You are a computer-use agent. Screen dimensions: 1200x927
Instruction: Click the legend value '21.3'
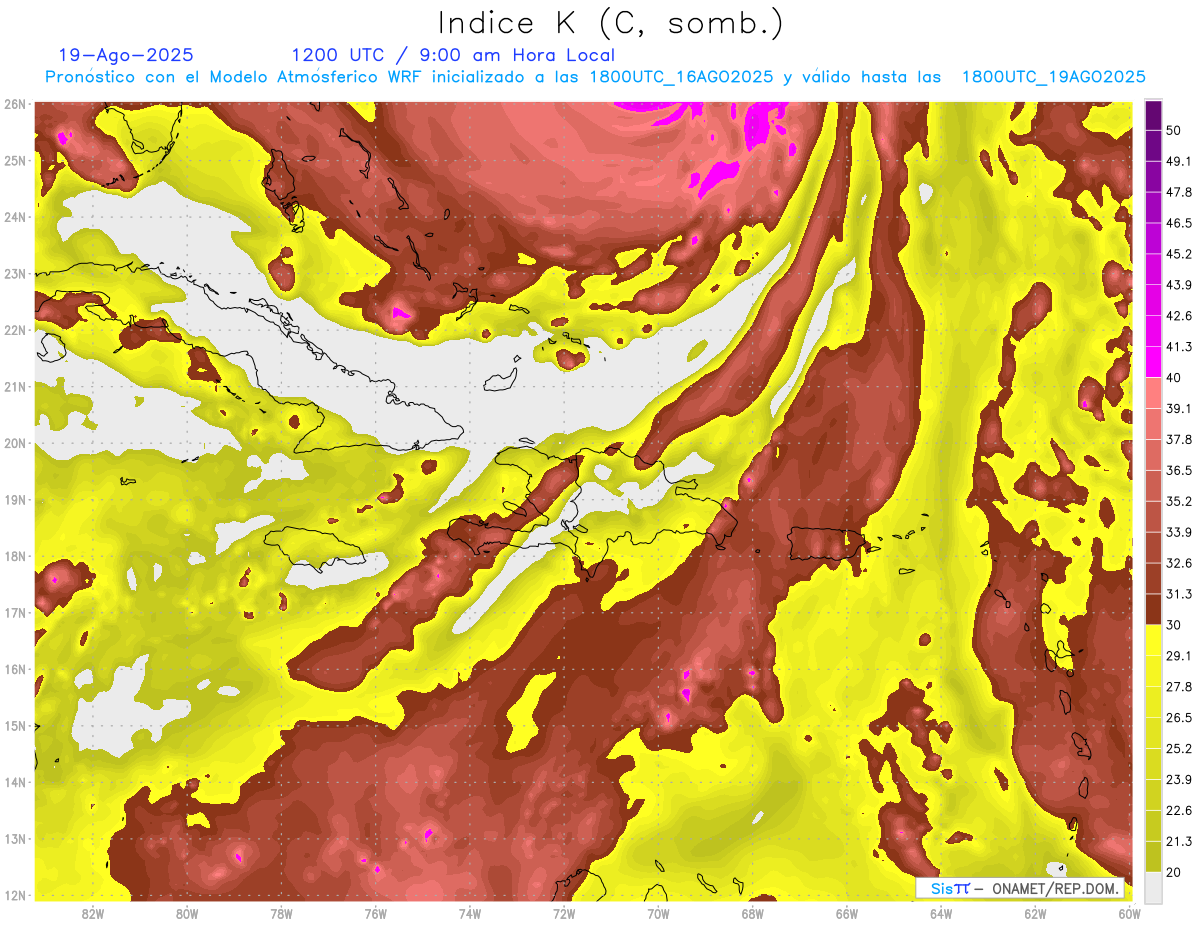(1179, 842)
